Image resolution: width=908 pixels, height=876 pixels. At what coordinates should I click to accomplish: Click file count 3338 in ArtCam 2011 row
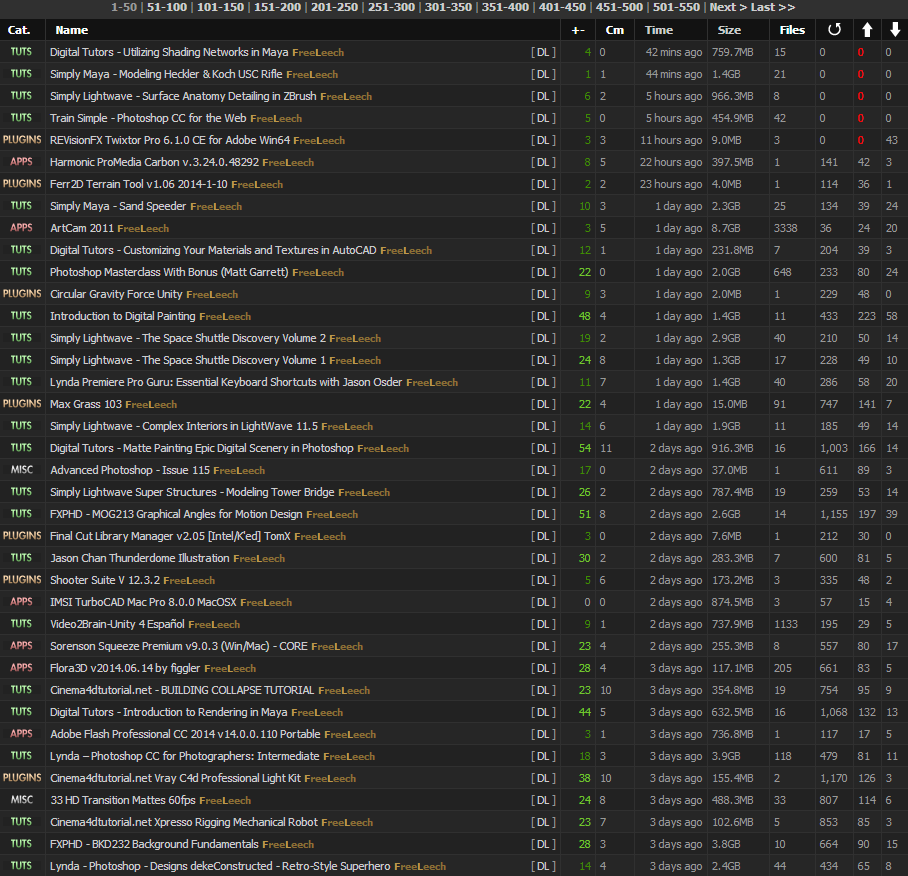[x=786, y=228]
